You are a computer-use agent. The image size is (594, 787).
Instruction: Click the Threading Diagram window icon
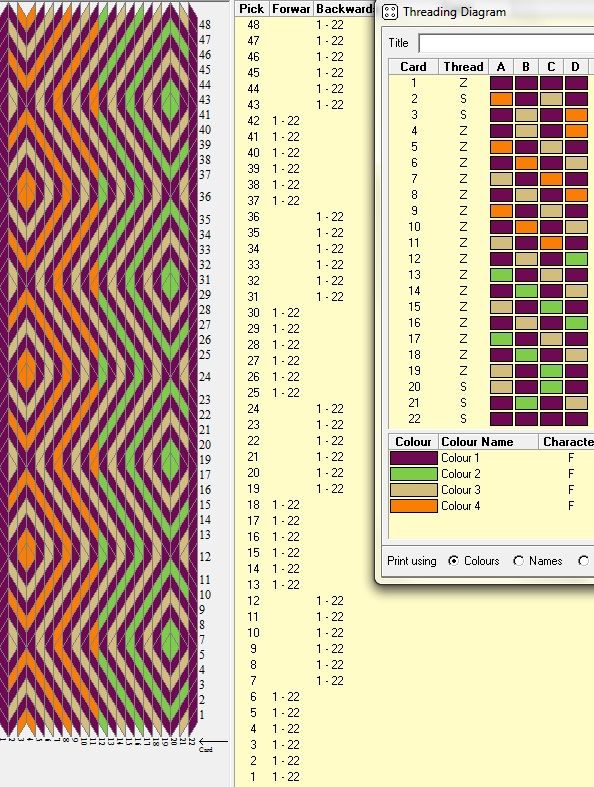(x=390, y=12)
